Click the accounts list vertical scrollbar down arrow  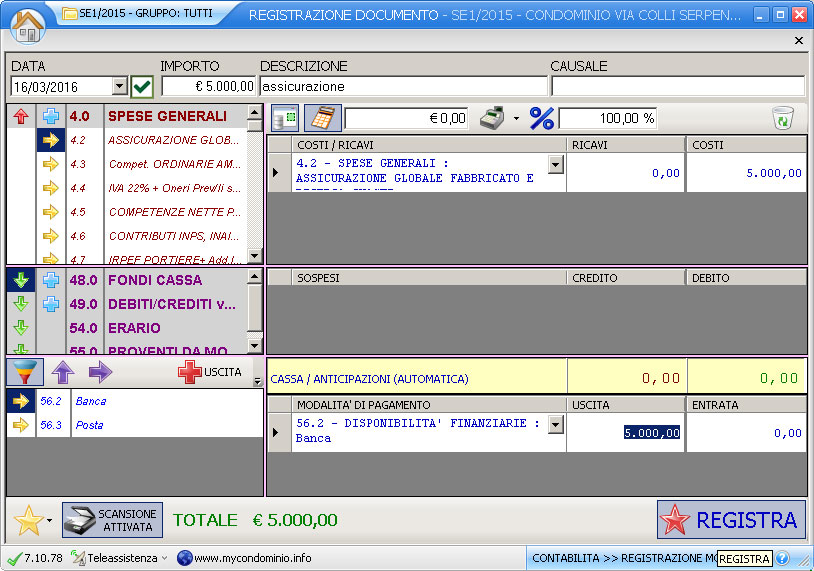254,256
